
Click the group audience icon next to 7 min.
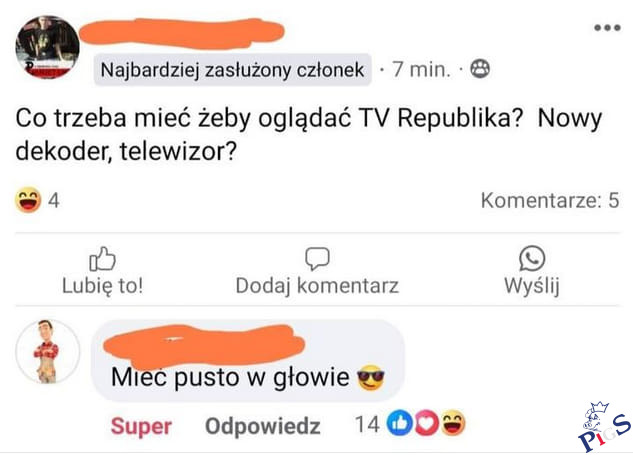(480, 69)
